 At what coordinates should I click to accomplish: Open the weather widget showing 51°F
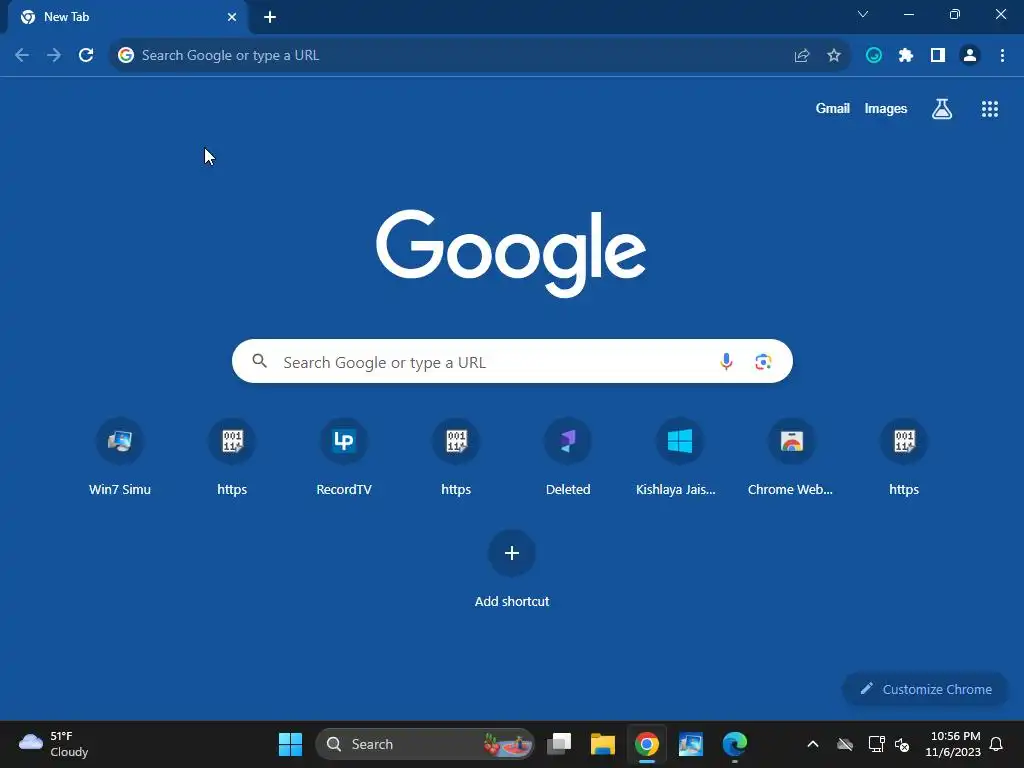point(54,744)
